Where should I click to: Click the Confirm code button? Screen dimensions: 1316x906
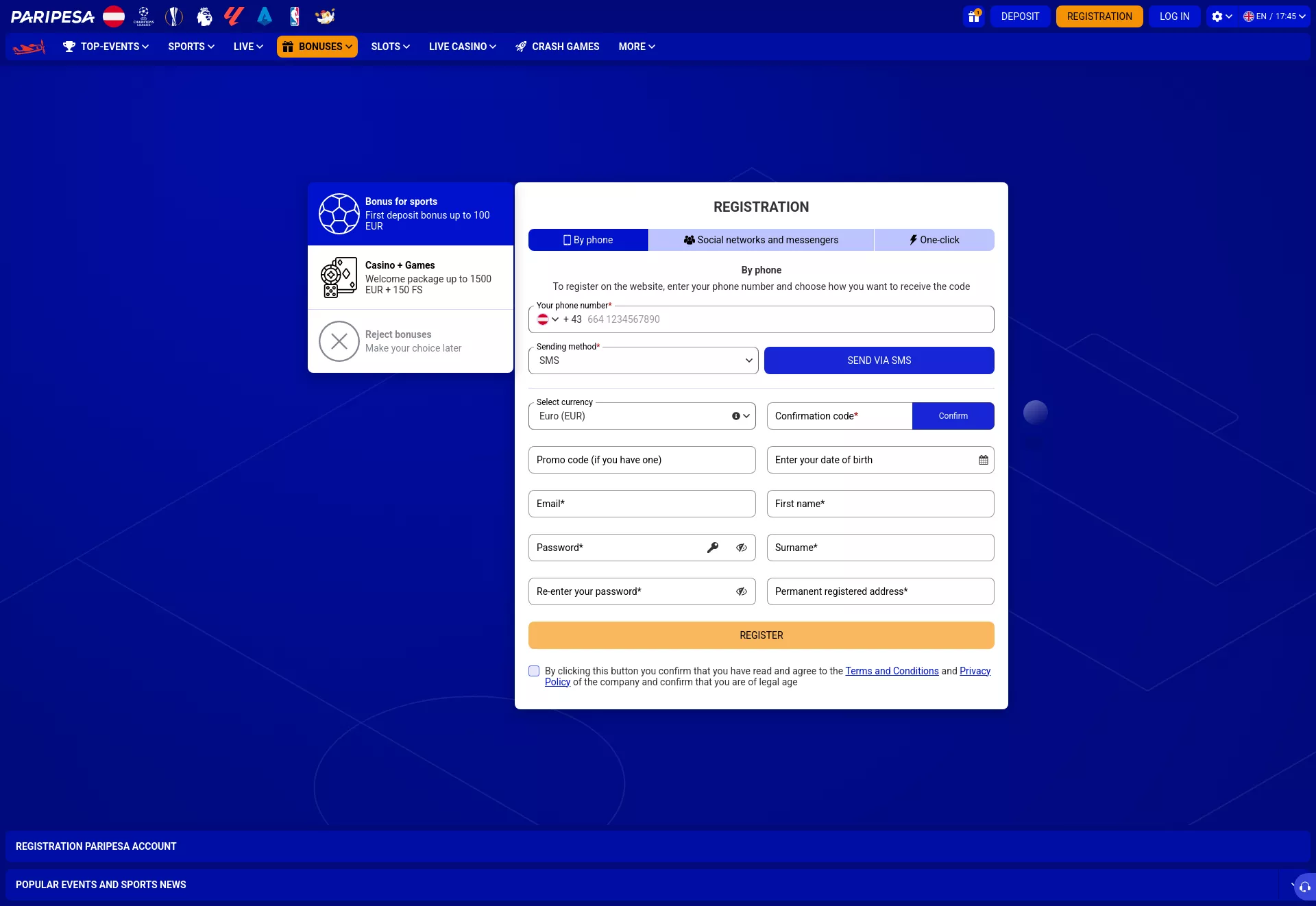pyautogui.click(x=953, y=416)
